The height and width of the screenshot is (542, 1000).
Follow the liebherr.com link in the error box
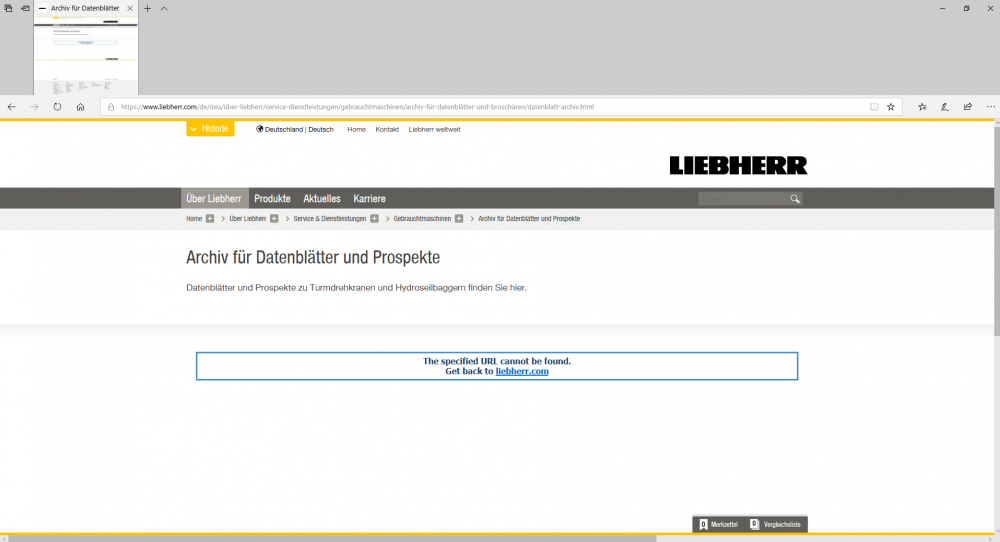coord(522,371)
